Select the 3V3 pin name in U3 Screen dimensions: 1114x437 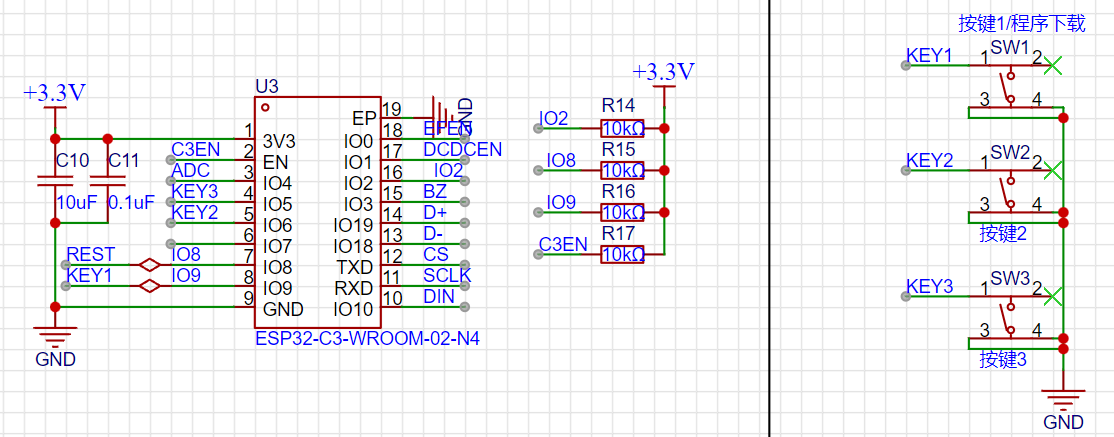click(278, 140)
